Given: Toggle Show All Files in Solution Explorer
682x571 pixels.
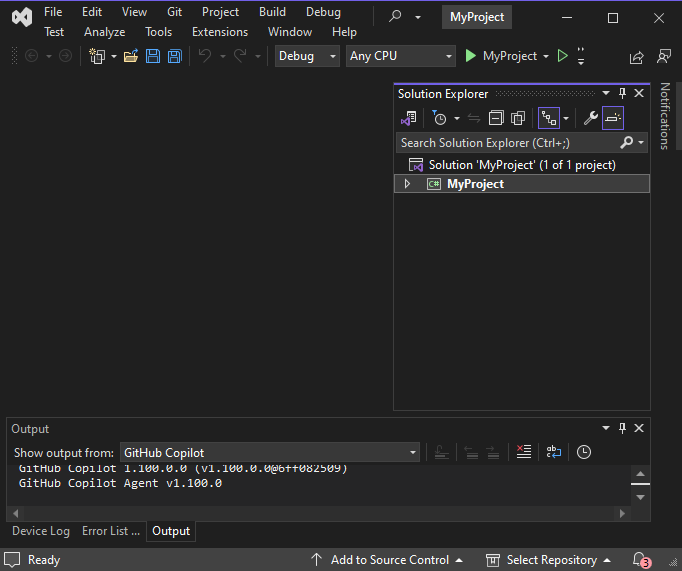Looking at the screenshot, I should (x=518, y=118).
